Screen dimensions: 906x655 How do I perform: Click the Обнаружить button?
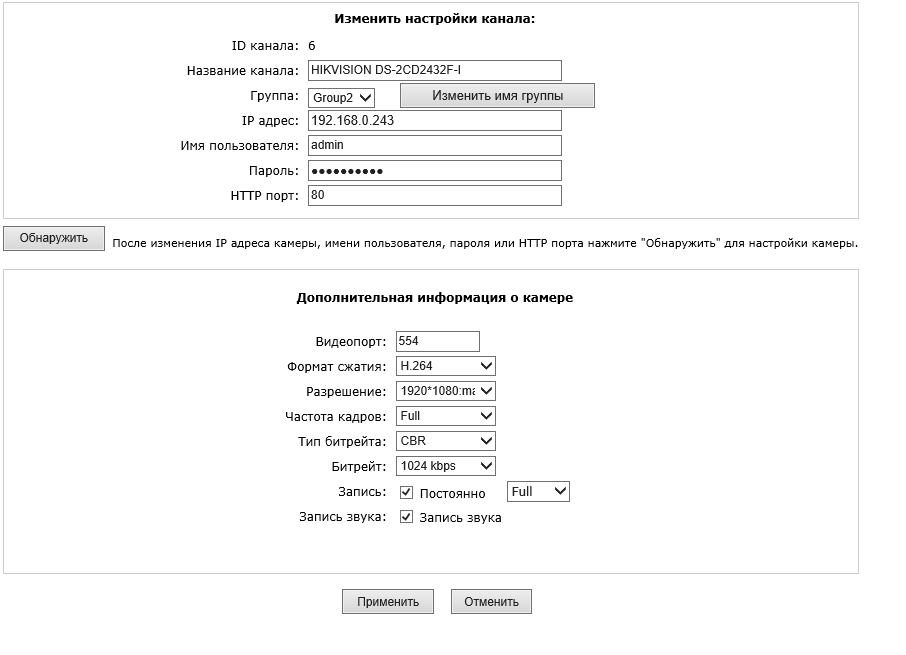[54, 238]
